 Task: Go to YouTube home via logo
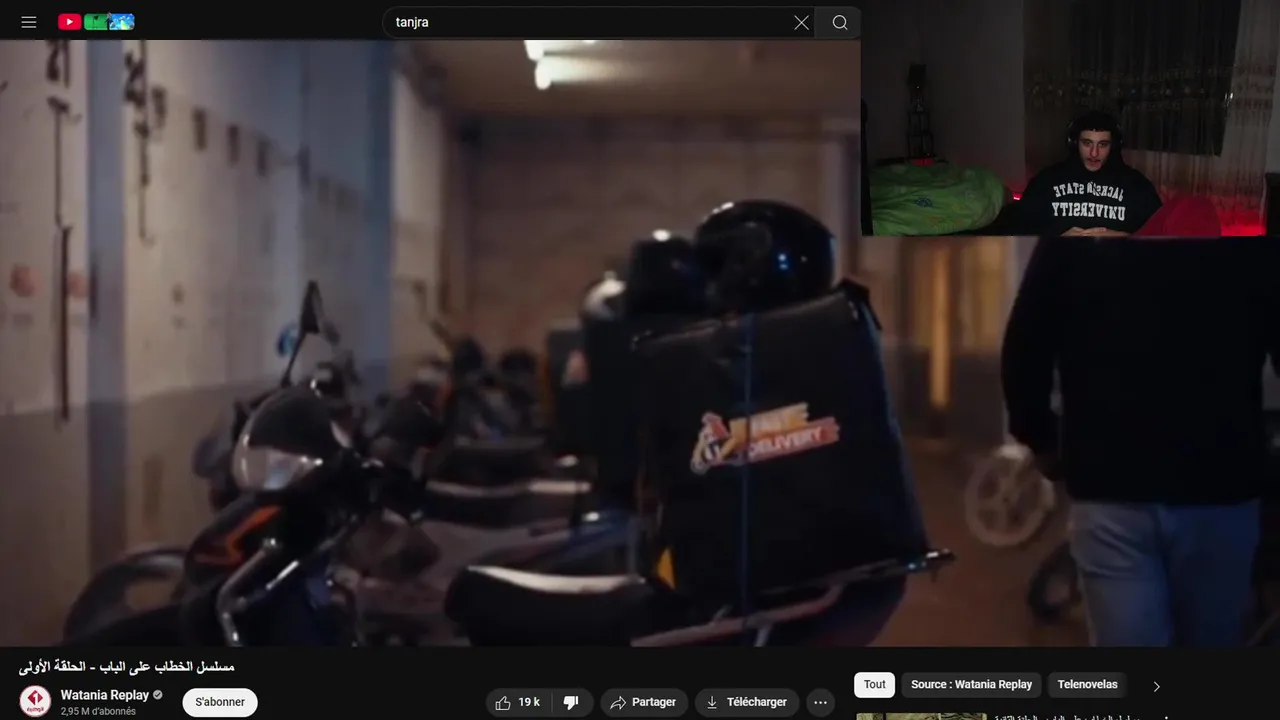pos(96,22)
